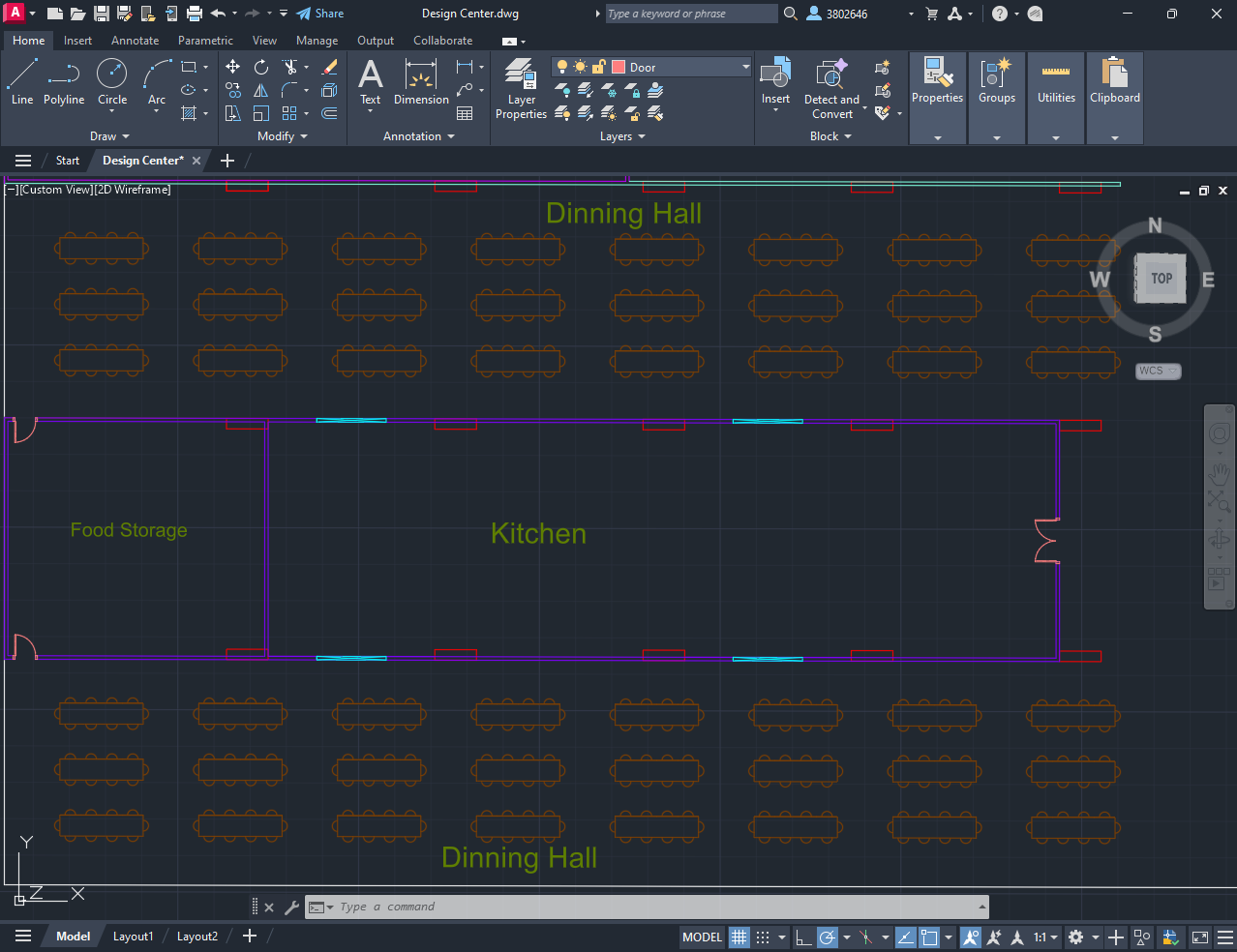Open the Utilities panel button

(x=1056, y=98)
